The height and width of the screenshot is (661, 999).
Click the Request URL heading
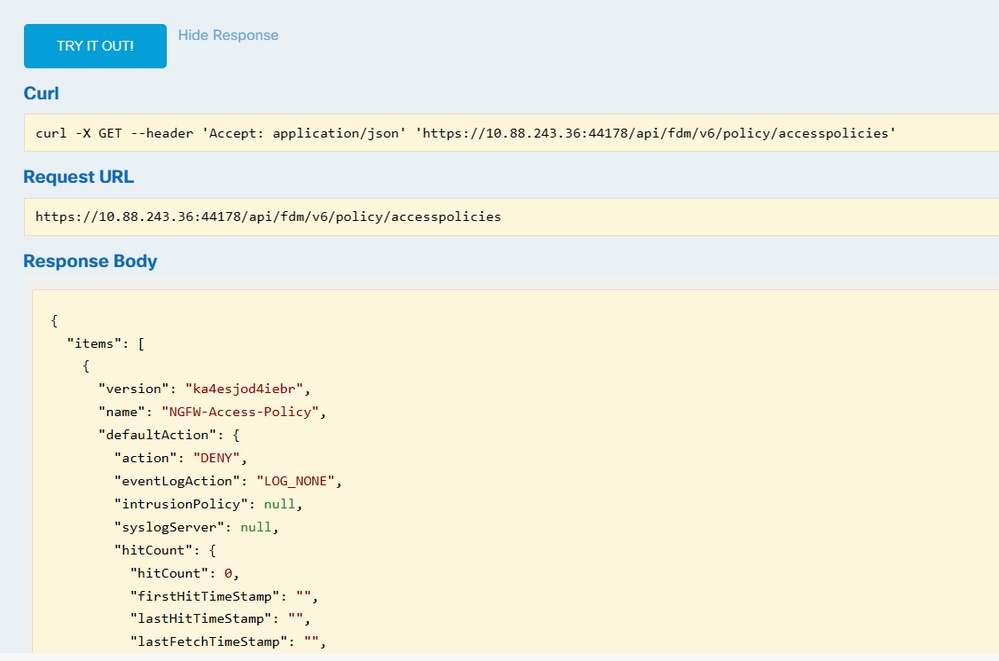pos(78,177)
